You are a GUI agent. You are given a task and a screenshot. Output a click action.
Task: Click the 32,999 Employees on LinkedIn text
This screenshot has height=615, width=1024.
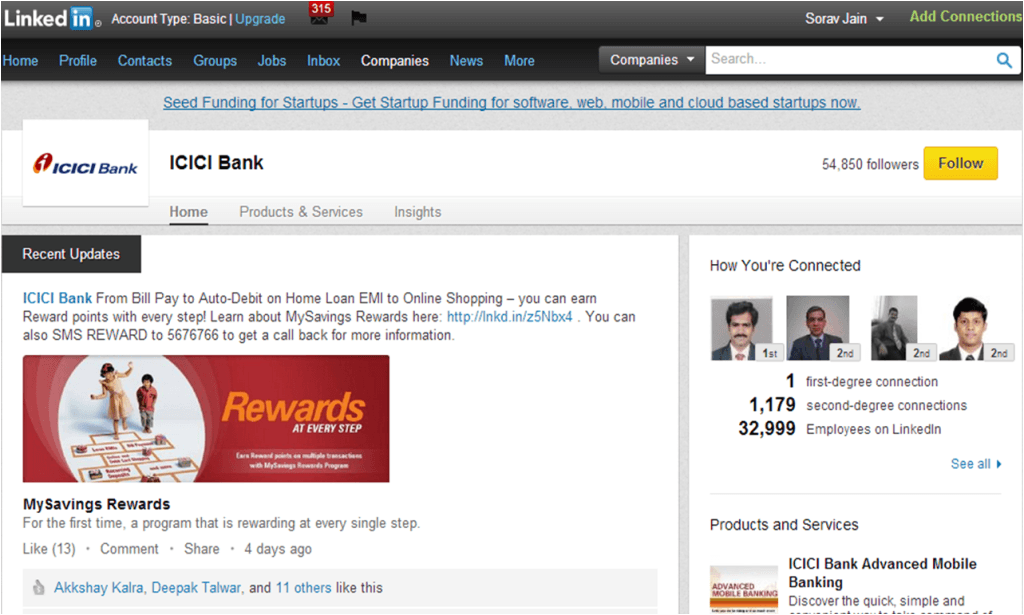(840, 429)
